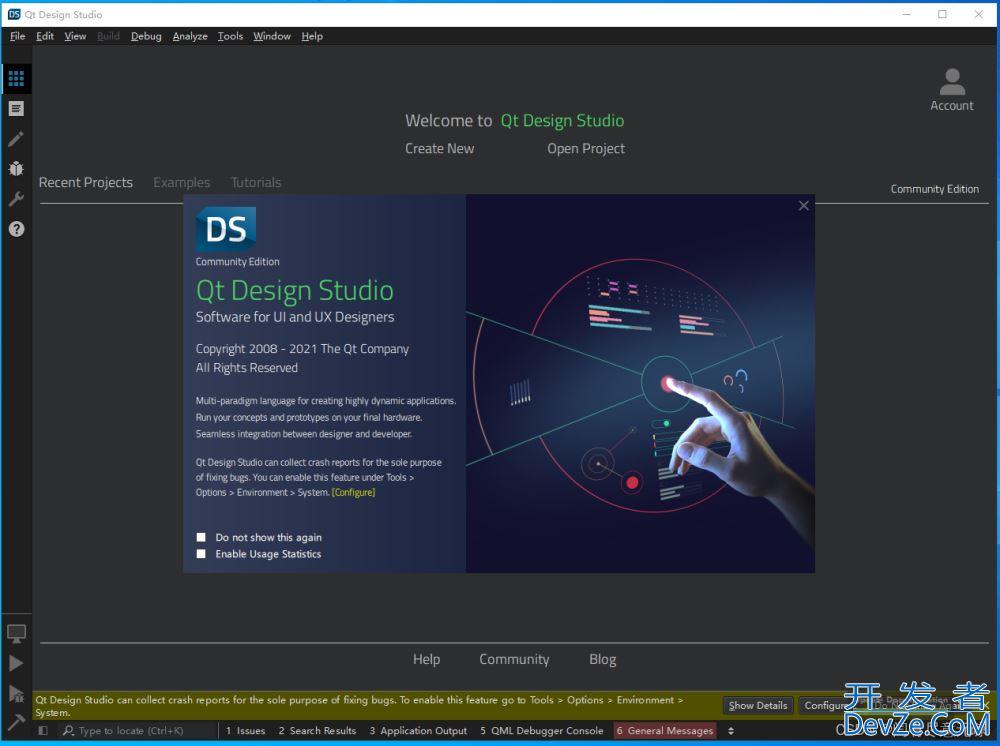
Task: Open the File menu
Action: coord(17,36)
